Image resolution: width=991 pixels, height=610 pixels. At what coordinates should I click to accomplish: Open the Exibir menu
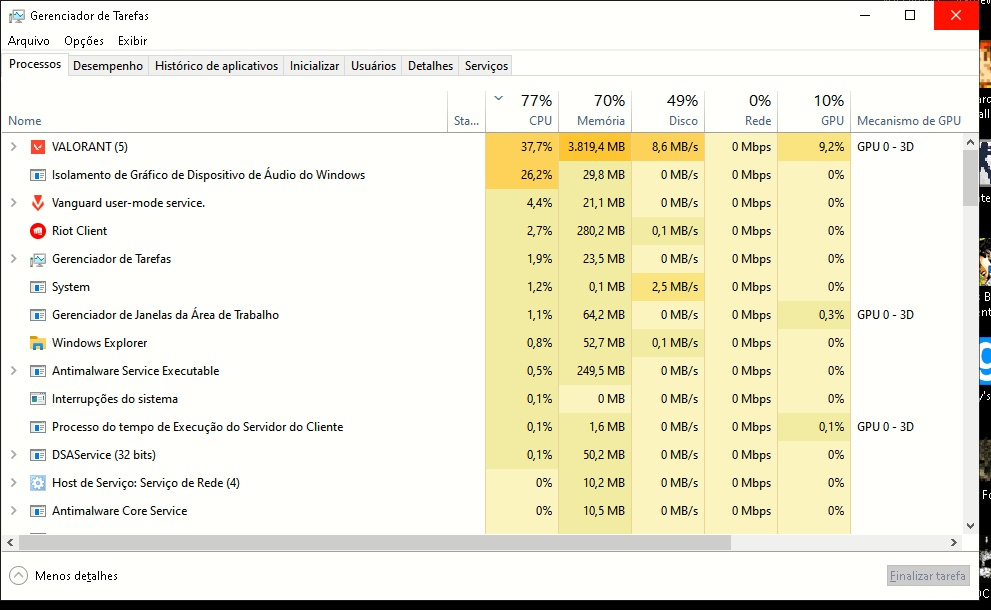click(132, 40)
